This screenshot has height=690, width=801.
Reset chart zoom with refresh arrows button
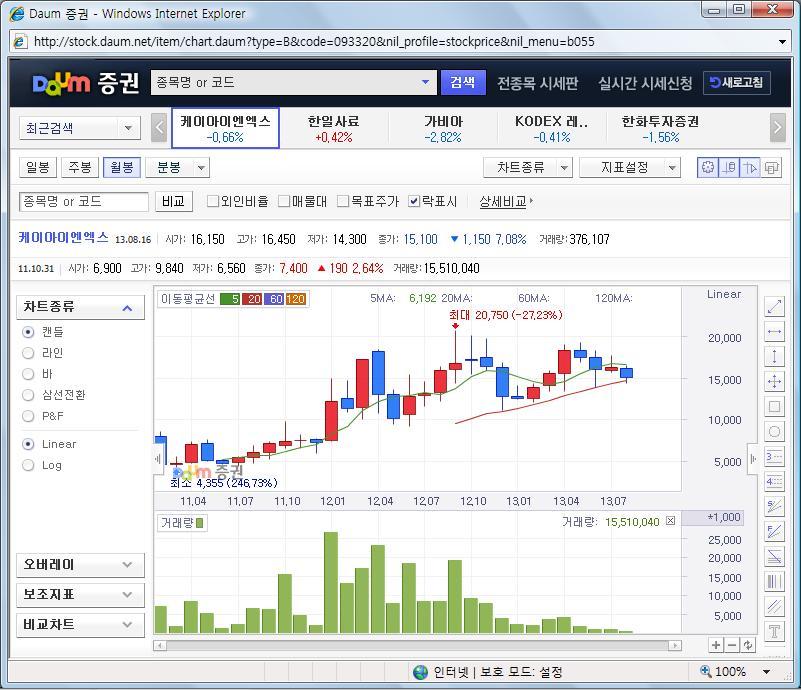click(x=748, y=645)
